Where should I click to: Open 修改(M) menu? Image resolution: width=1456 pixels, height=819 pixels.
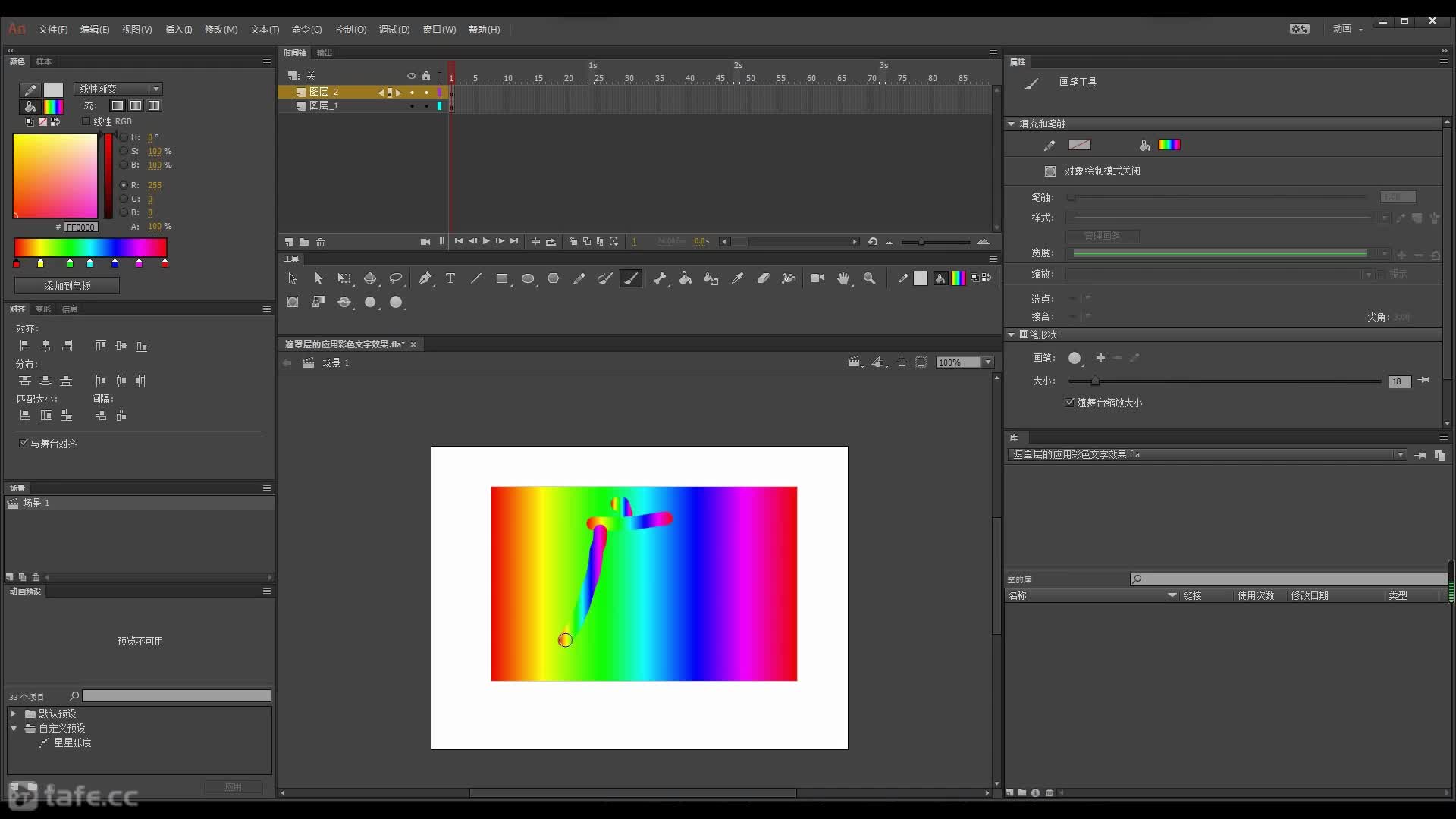coord(221,30)
